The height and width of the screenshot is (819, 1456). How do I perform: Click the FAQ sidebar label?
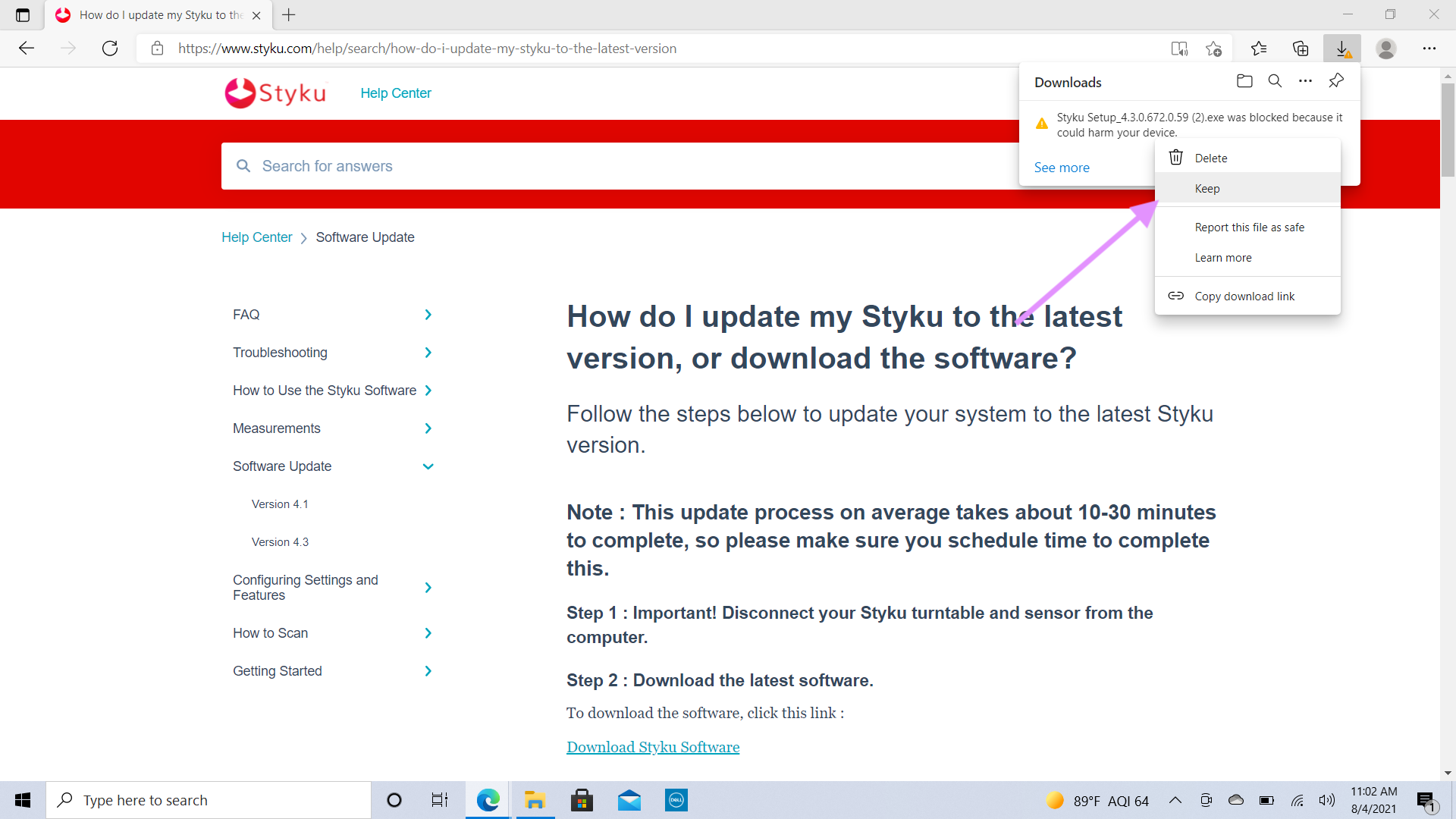[x=246, y=315]
